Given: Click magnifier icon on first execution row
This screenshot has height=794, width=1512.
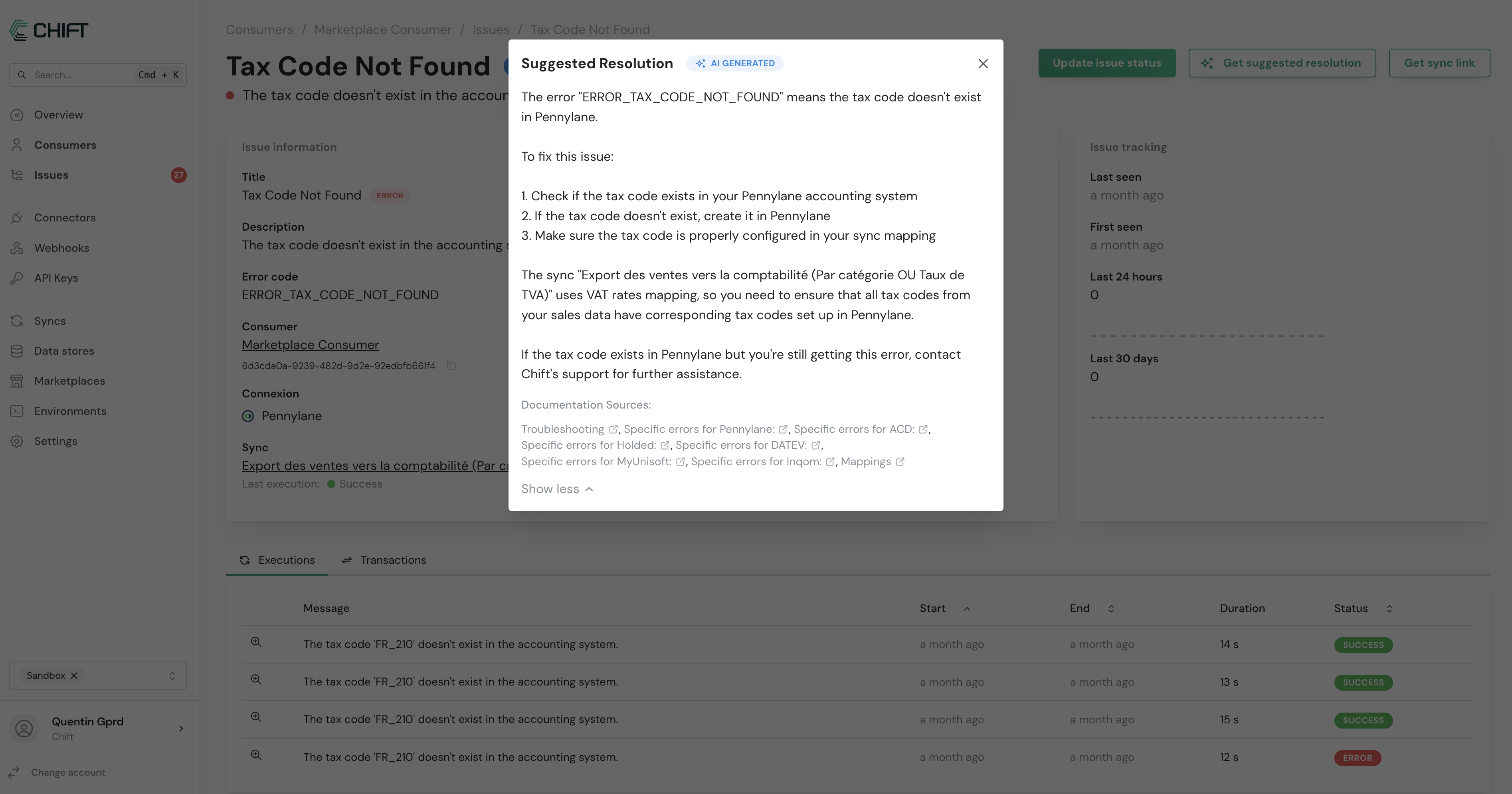Looking at the screenshot, I should point(256,642).
